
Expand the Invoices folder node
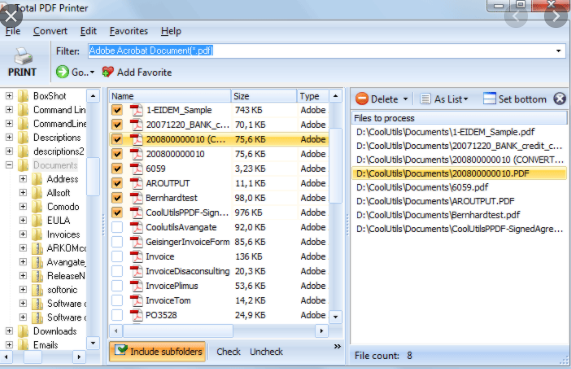tap(23, 234)
